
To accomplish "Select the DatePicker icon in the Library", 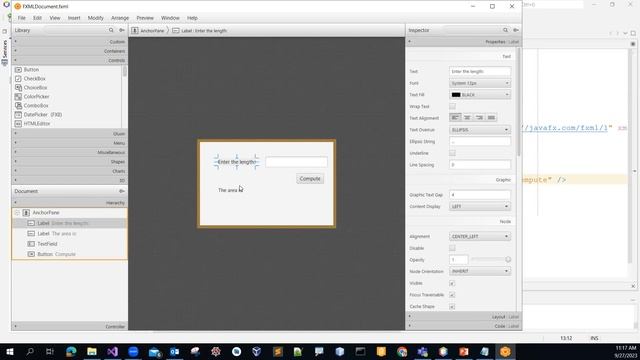I will coord(18,115).
